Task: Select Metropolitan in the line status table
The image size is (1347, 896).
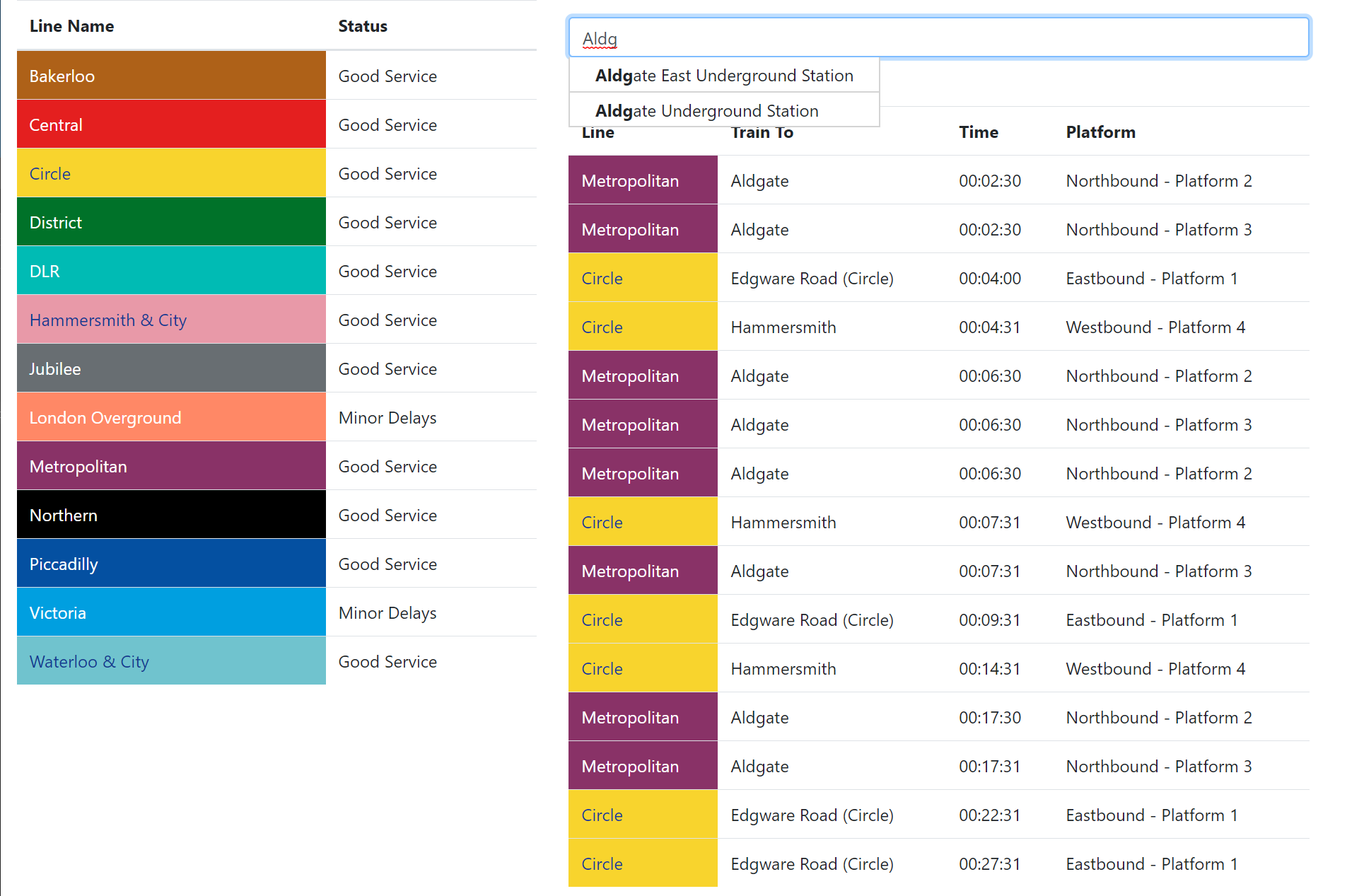Action: (x=171, y=466)
